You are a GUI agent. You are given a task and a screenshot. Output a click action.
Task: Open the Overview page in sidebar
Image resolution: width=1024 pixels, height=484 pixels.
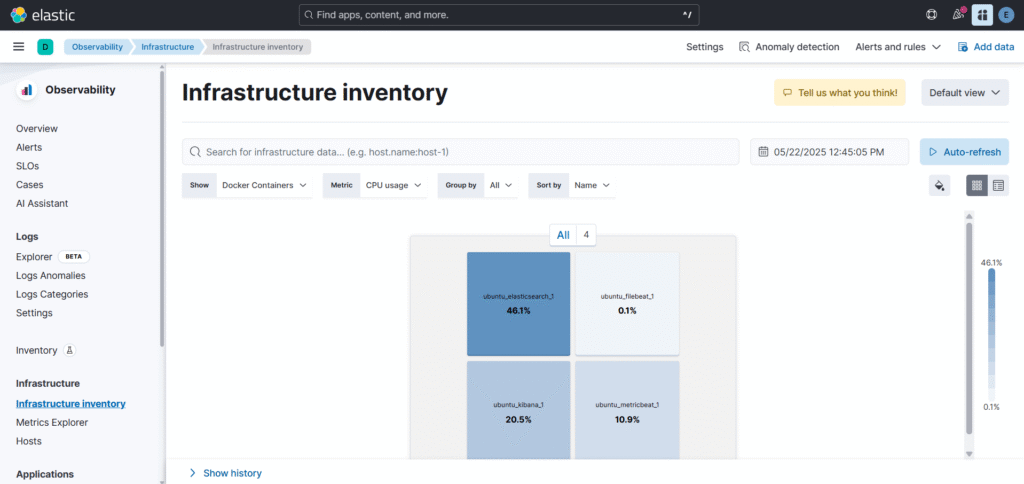(37, 129)
